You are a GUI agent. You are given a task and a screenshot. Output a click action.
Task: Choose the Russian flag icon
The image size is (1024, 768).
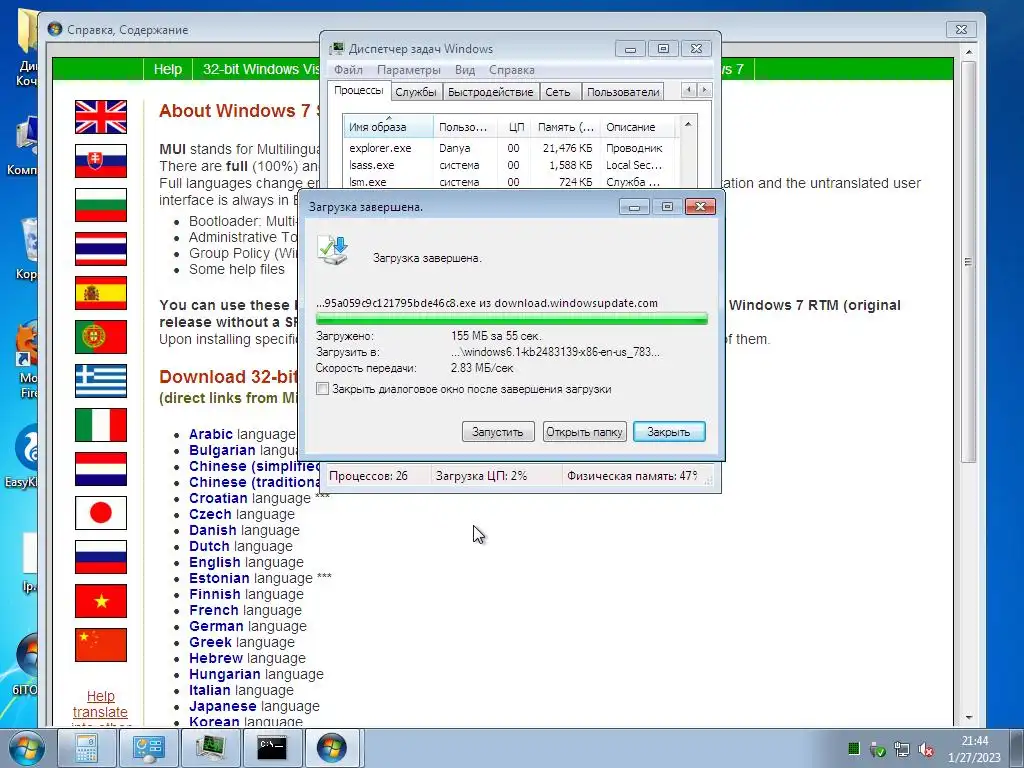[x=101, y=557]
